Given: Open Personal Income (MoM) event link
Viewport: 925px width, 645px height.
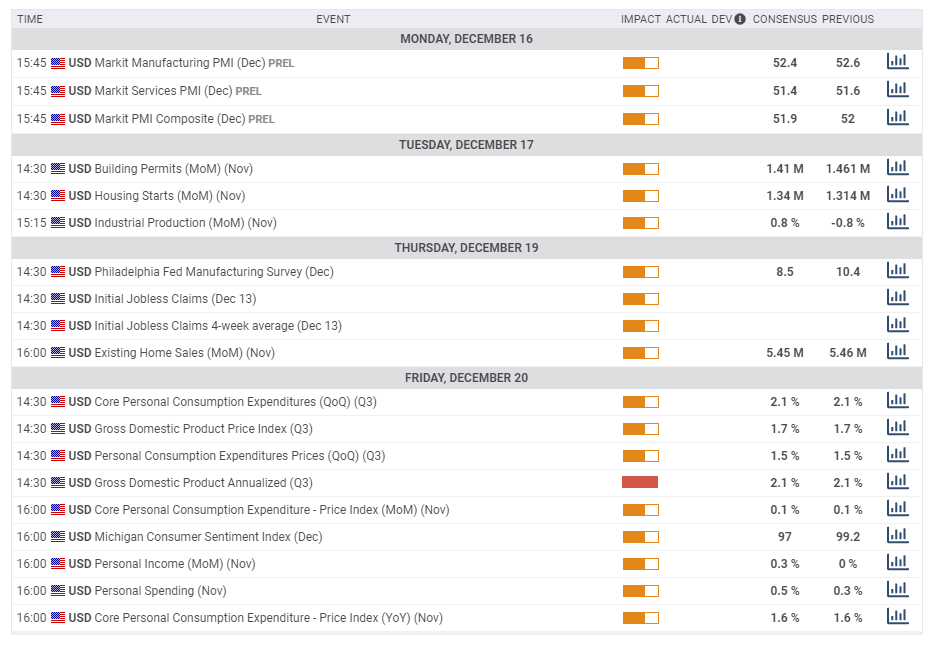Looking at the screenshot, I should click(x=174, y=564).
